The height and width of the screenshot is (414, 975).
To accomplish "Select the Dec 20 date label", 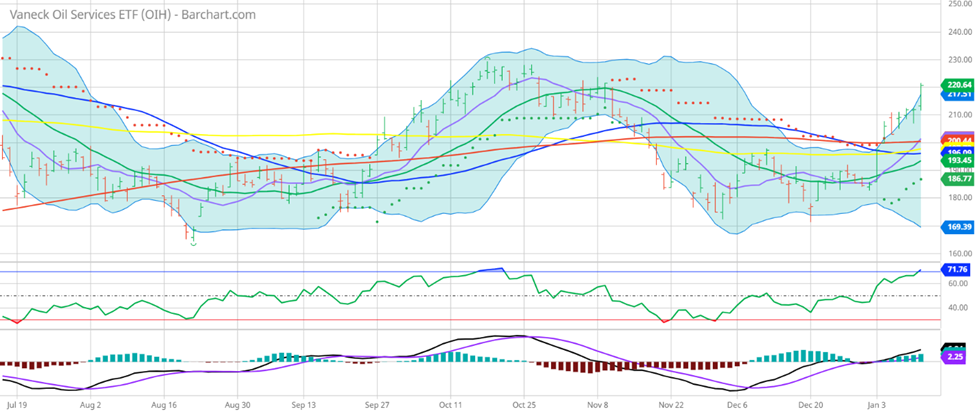I will [x=810, y=404].
